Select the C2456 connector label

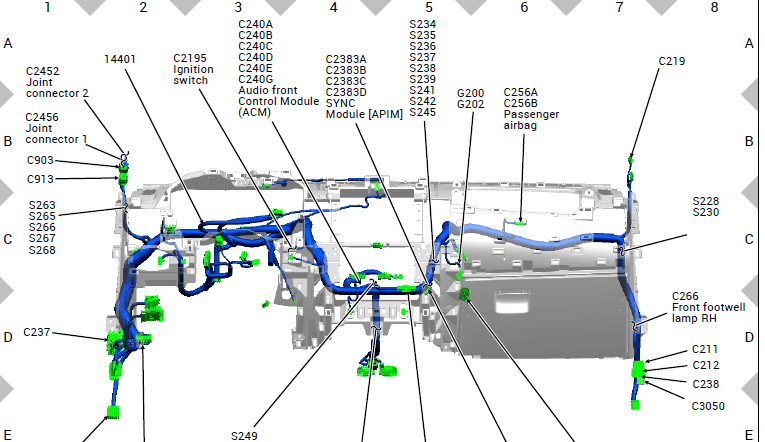[42, 118]
